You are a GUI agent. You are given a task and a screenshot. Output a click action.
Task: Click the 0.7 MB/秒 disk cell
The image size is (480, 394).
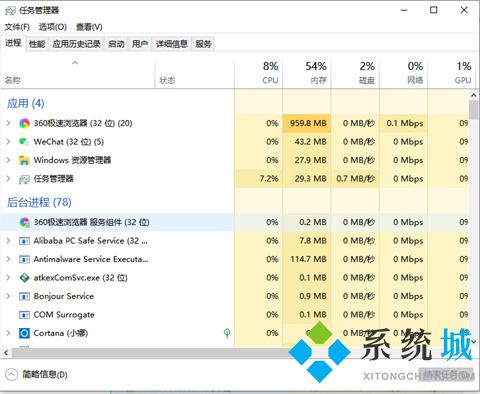pyautogui.click(x=355, y=179)
